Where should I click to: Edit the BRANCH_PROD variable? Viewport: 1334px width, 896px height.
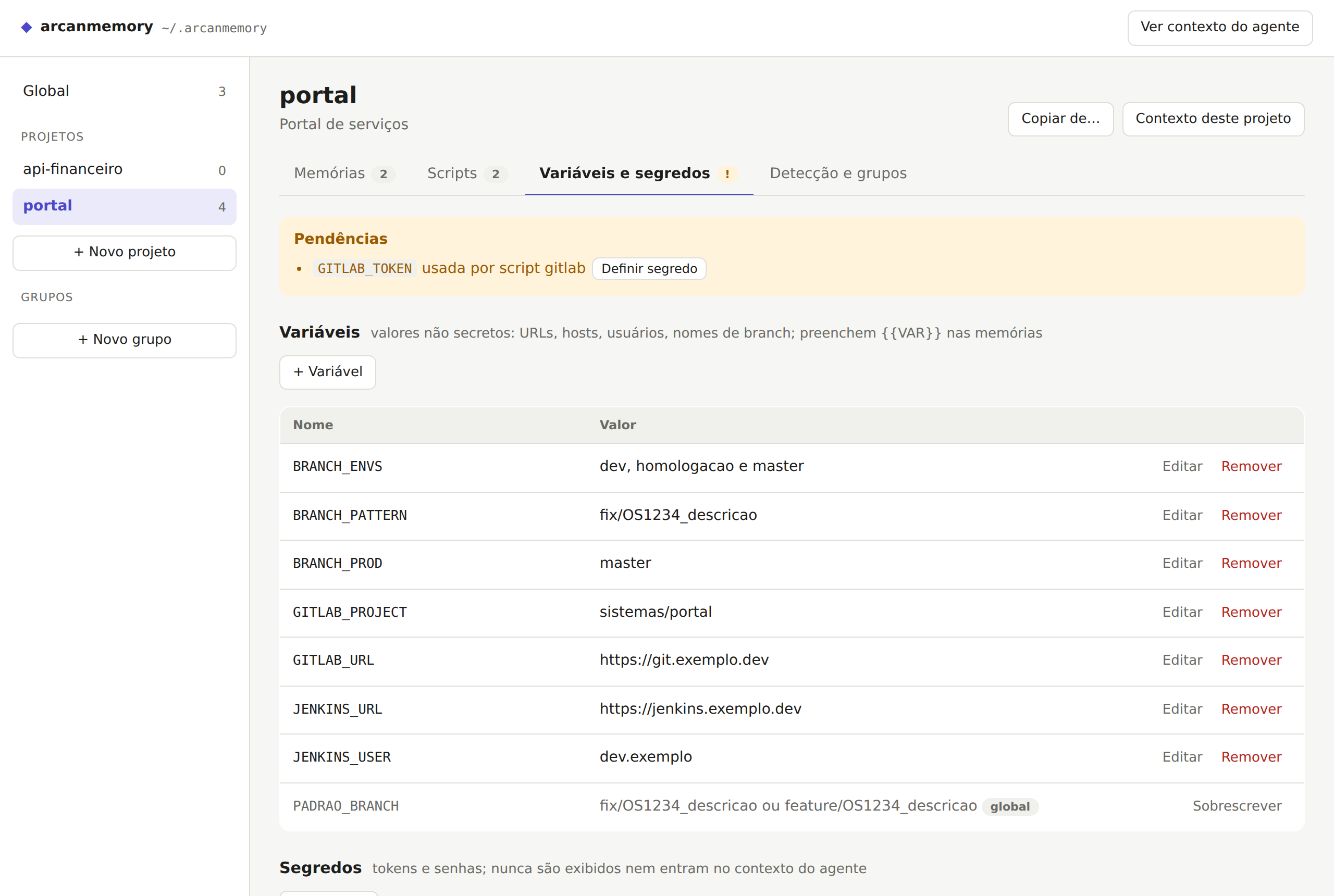tap(1182, 564)
